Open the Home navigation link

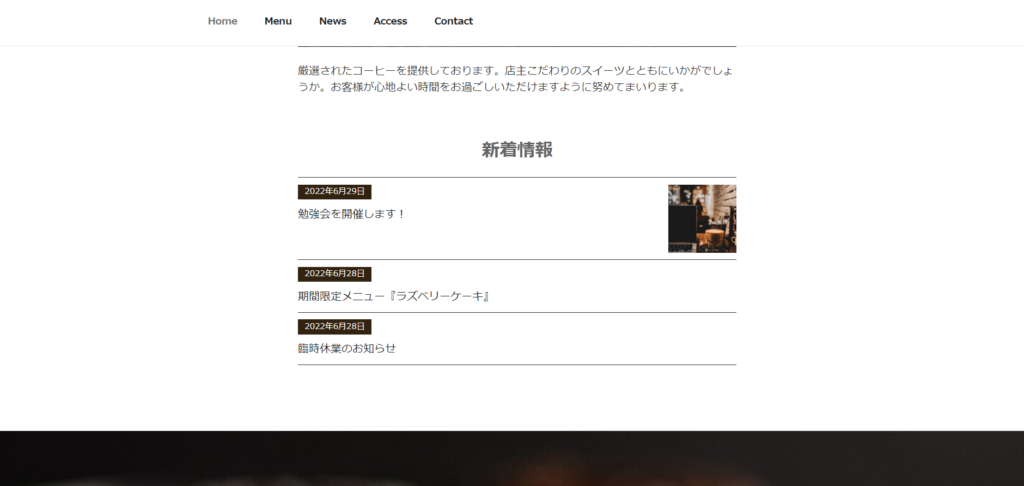tap(222, 21)
